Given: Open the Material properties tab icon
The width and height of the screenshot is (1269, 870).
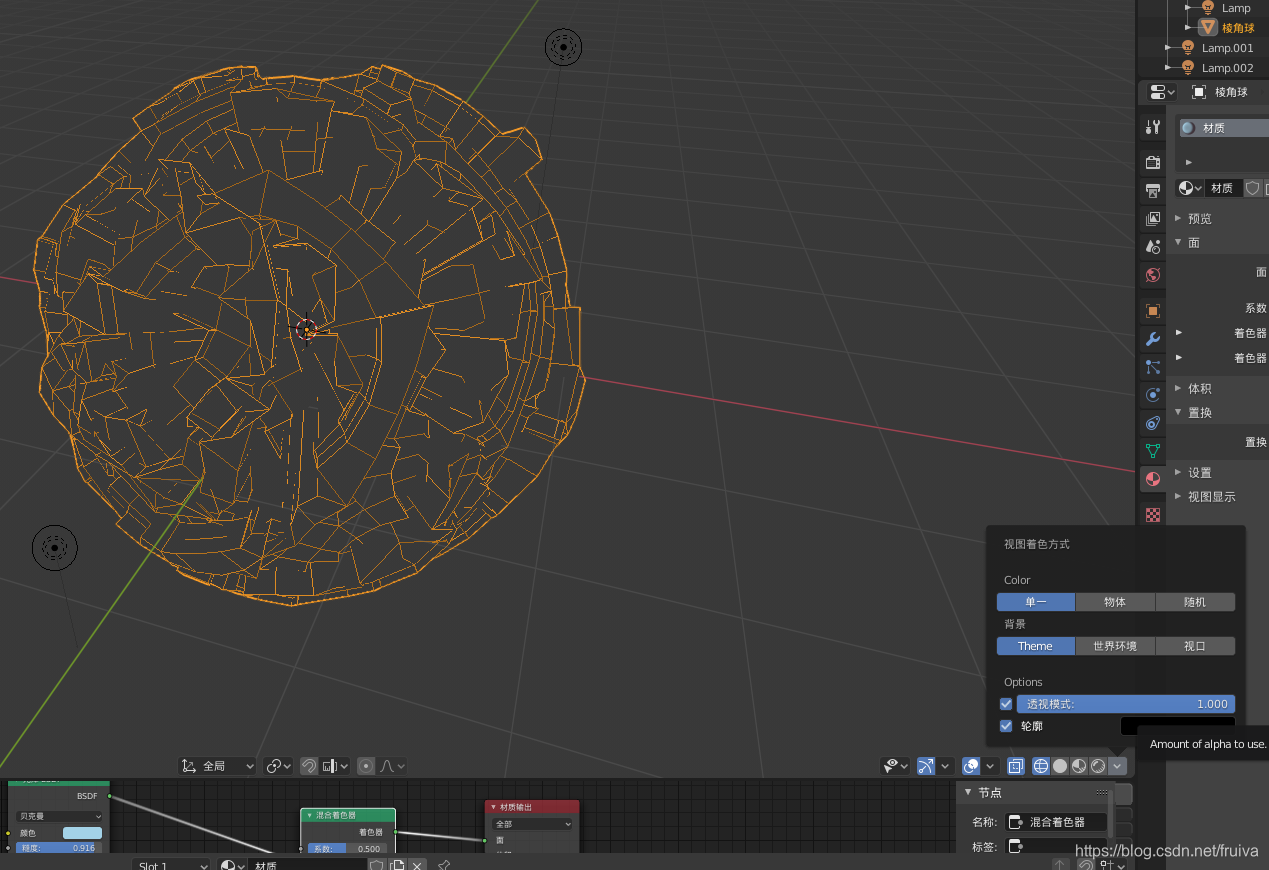Looking at the screenshot, I should (x=1153, y=479).
